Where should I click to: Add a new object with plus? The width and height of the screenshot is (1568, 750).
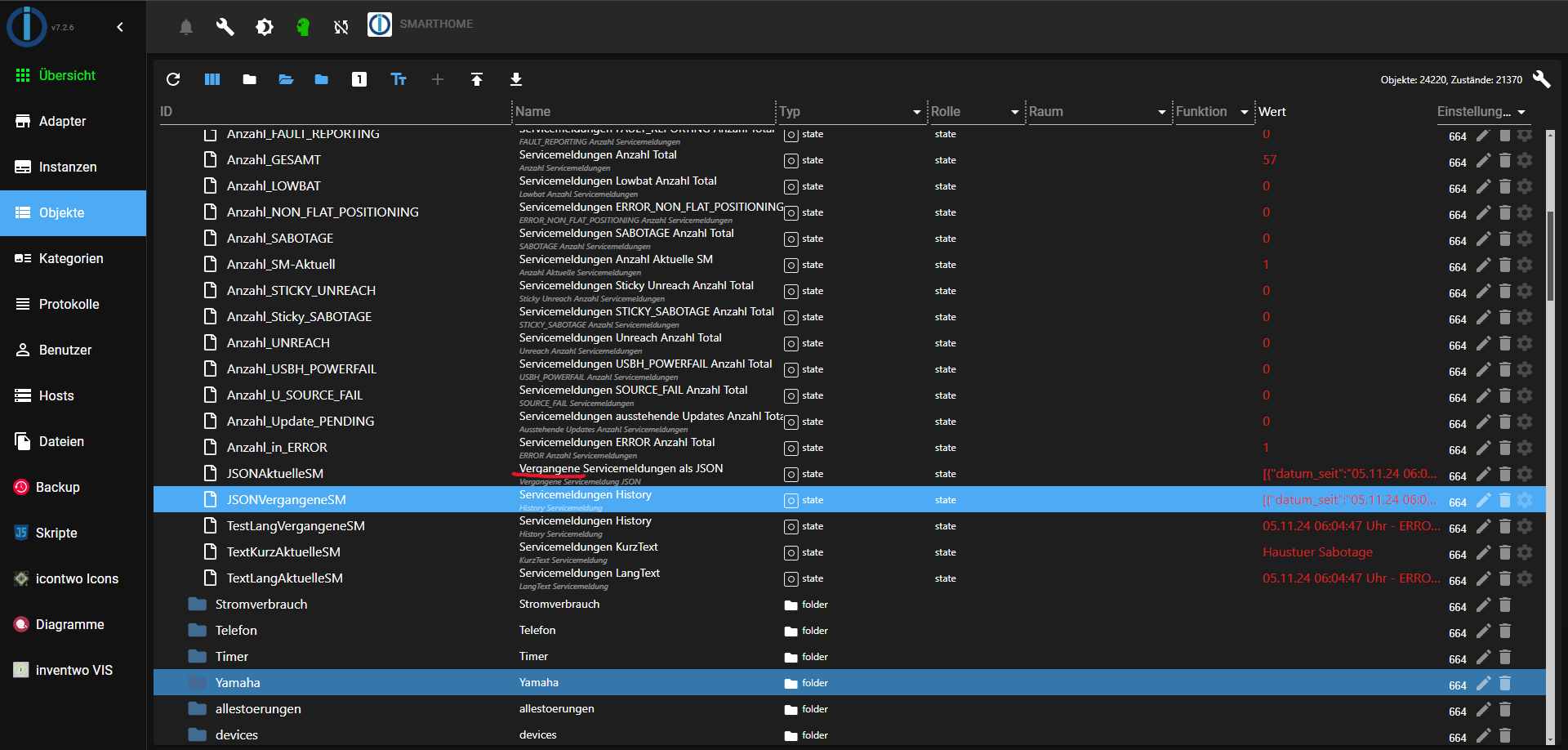click(438, 79)
